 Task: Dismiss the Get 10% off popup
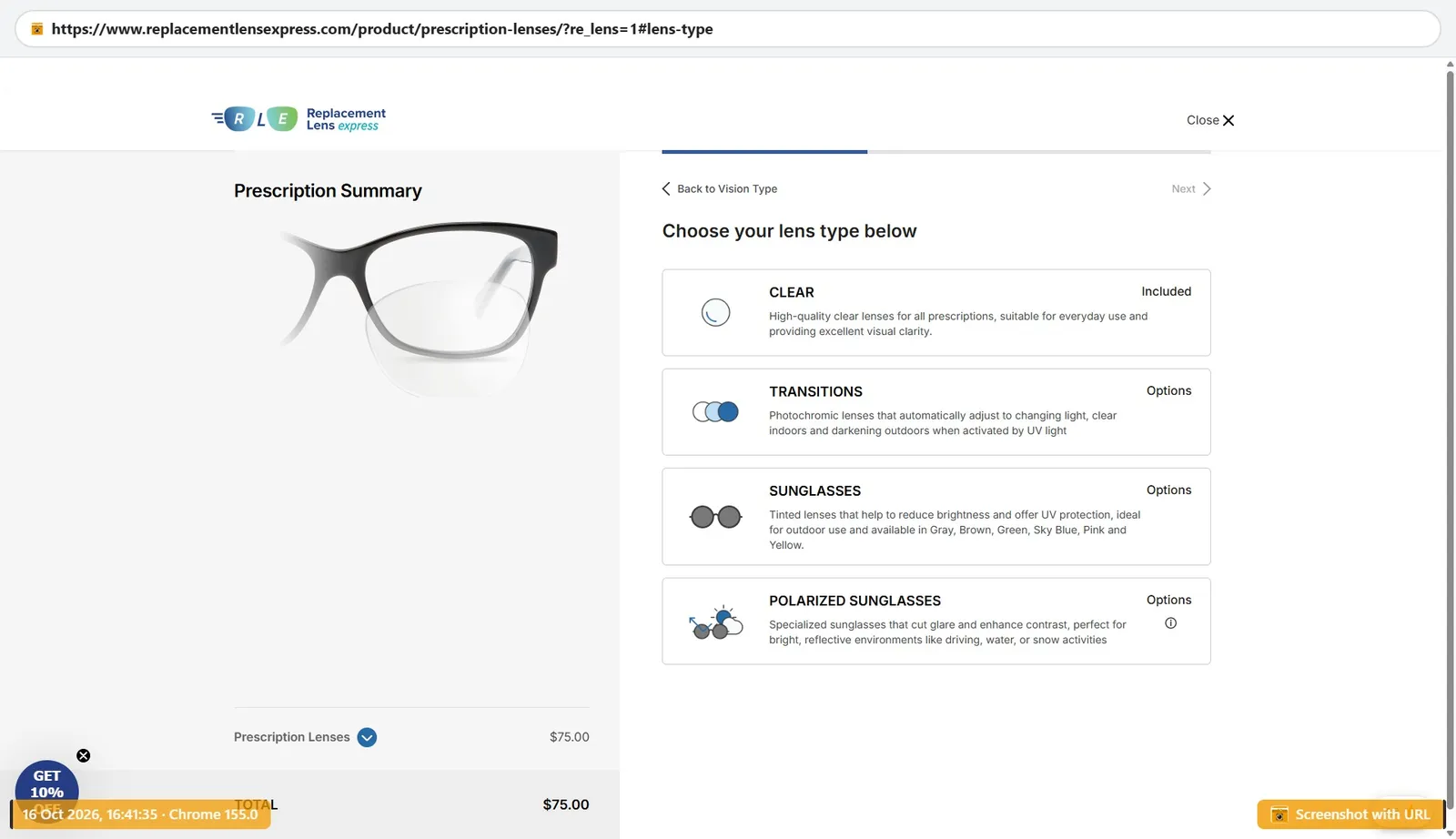coord(83,755)
